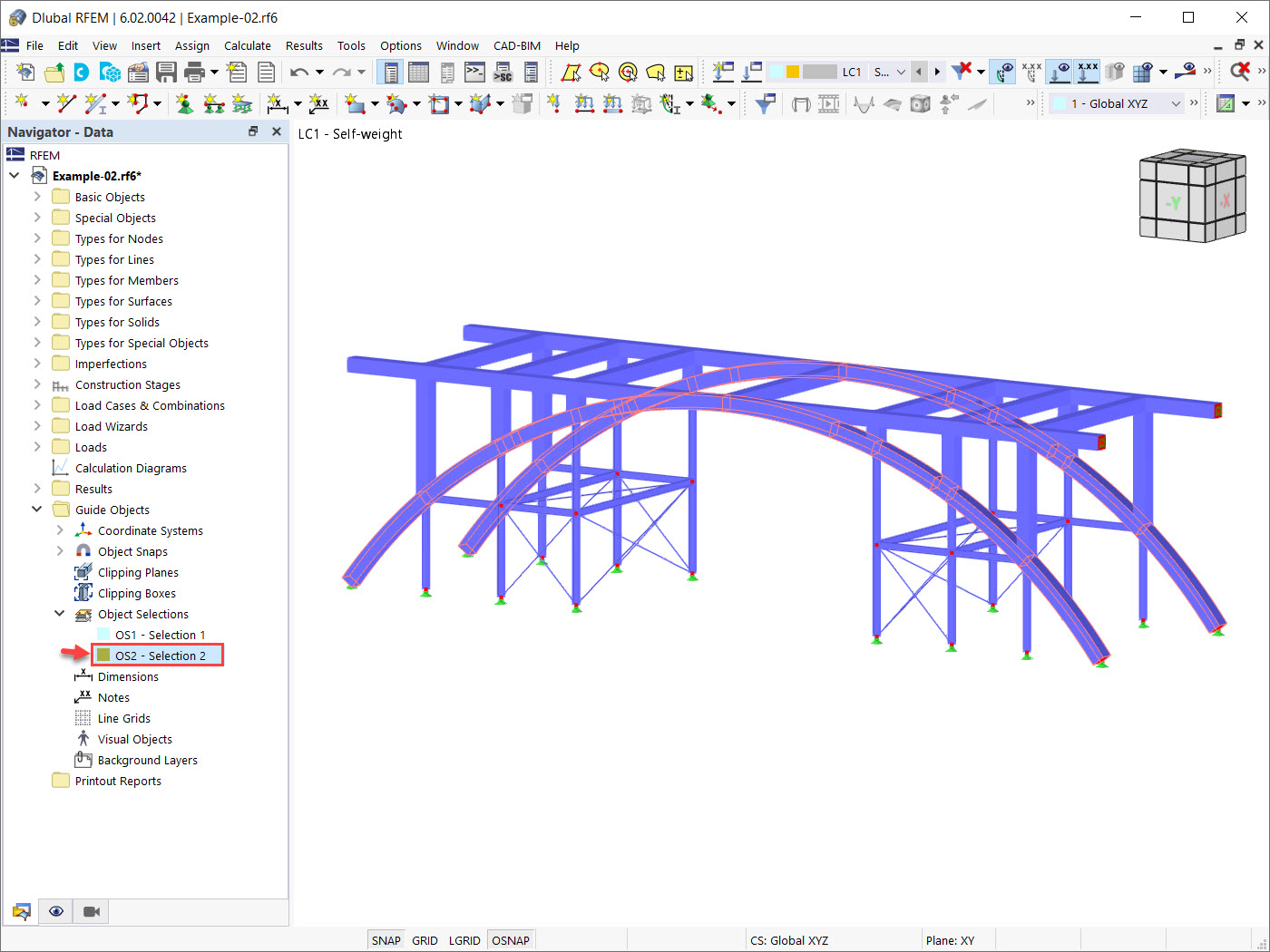This screenshot has height=952, width=1270.
Task: Click the results filter funnel icon
Action: (766, 104)
